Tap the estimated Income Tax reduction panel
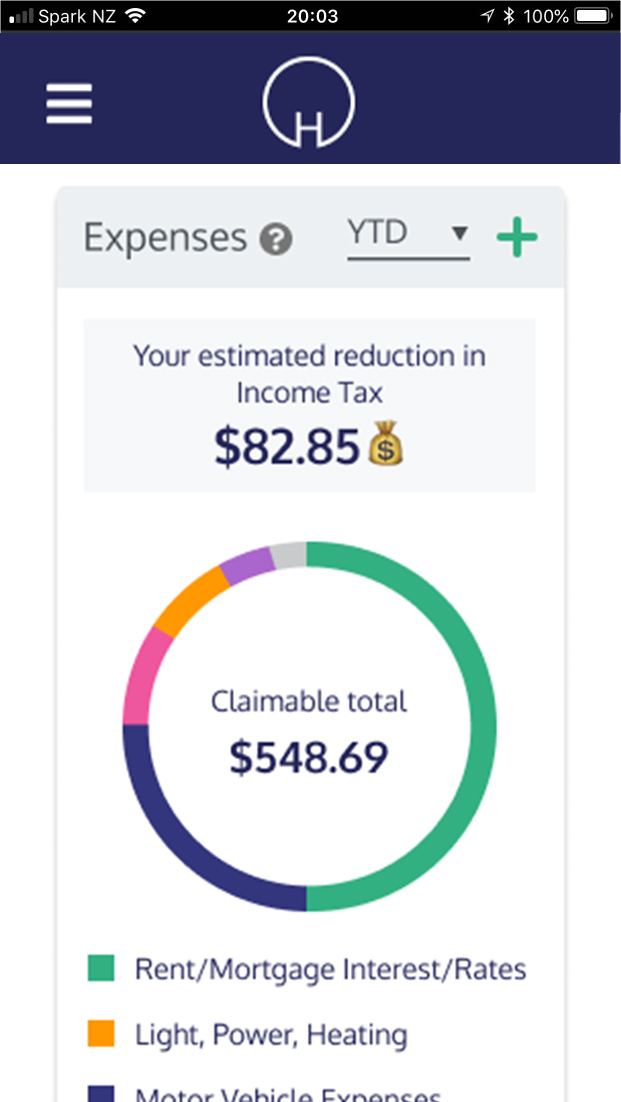 (309, 406)
